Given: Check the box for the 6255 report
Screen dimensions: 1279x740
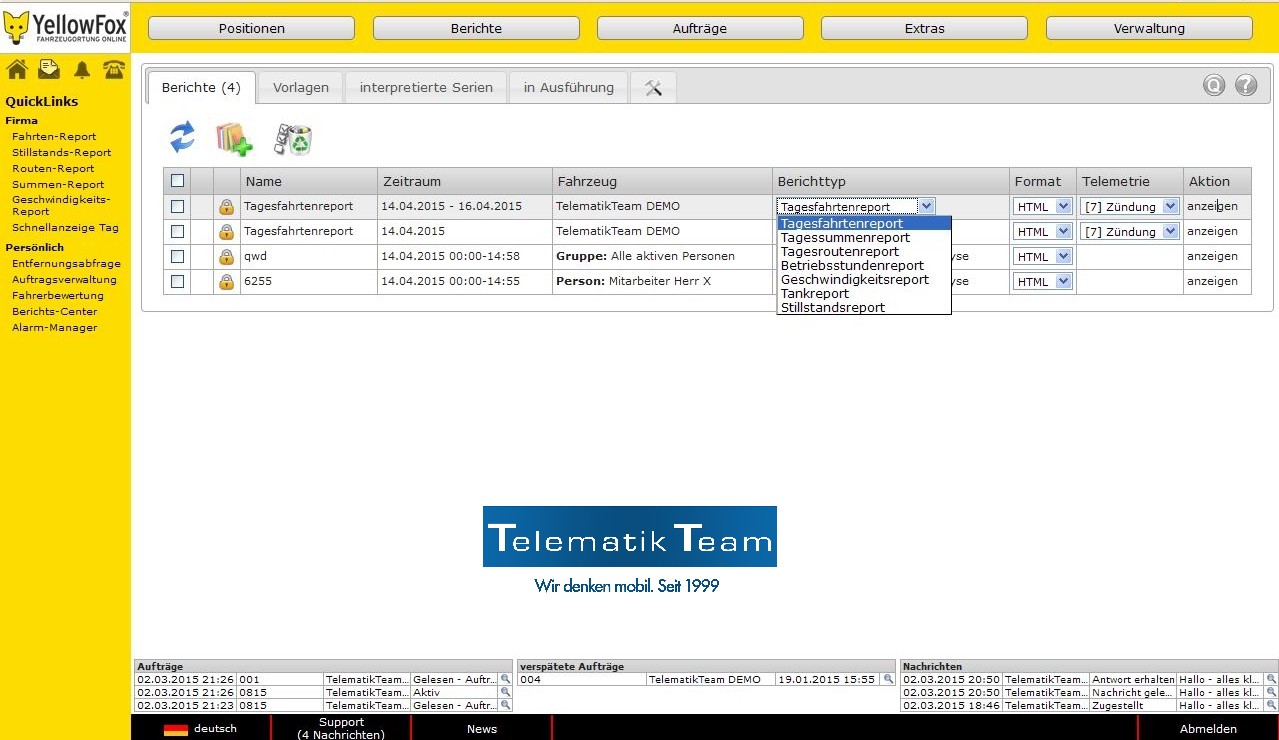Looking at the screenshot, I should point(177,282).
